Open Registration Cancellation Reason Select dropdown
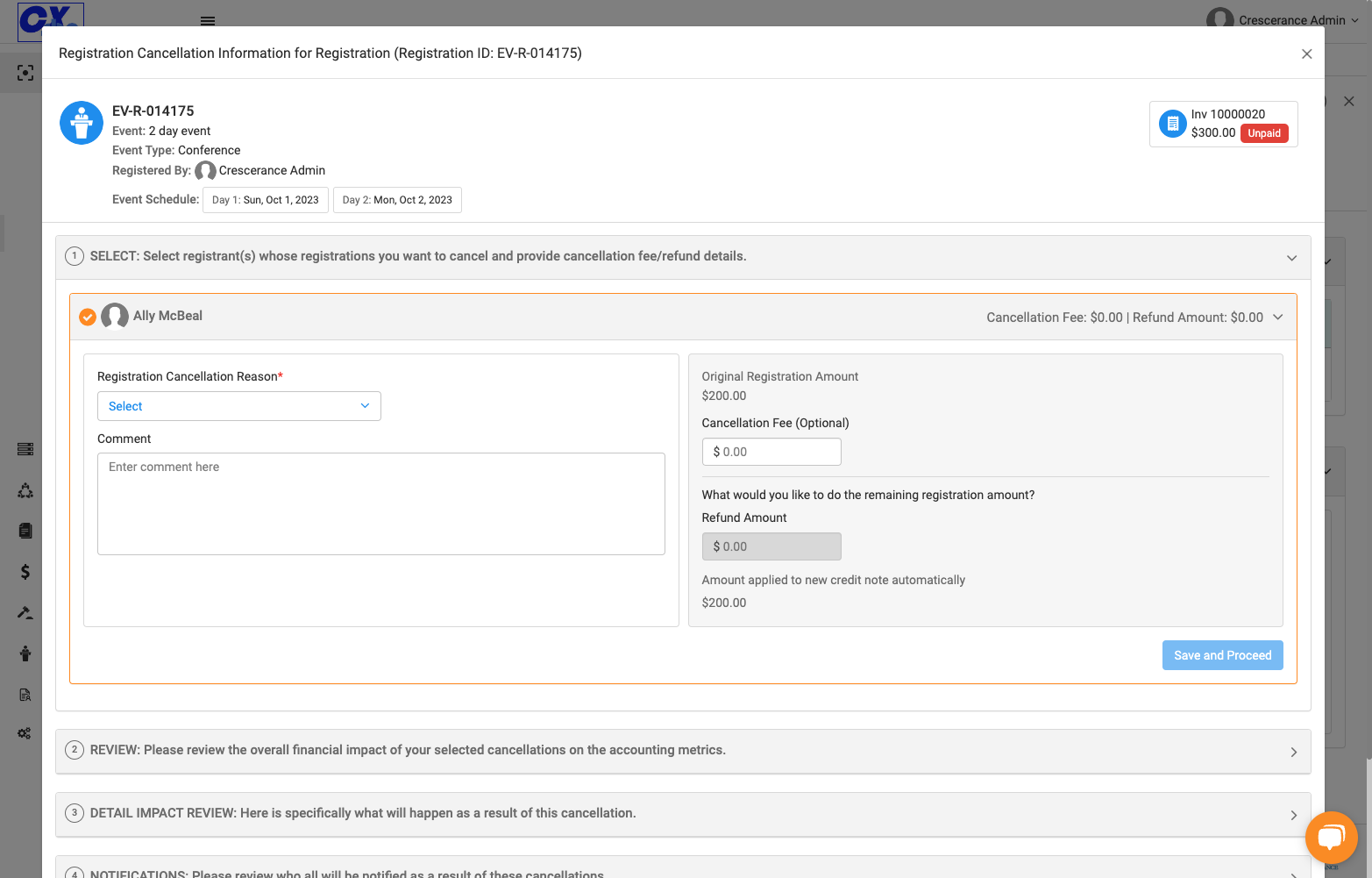Viewport: 1372px width, 878px height. pyautogui.click(x=239, y=406)
